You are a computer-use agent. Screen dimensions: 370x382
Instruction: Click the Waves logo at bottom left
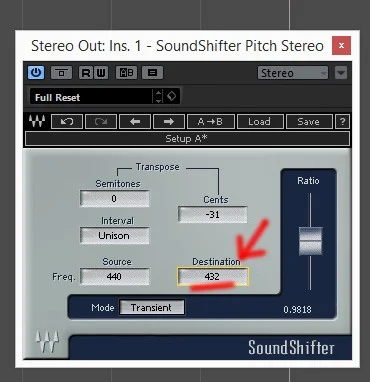(x=47, y=342)
